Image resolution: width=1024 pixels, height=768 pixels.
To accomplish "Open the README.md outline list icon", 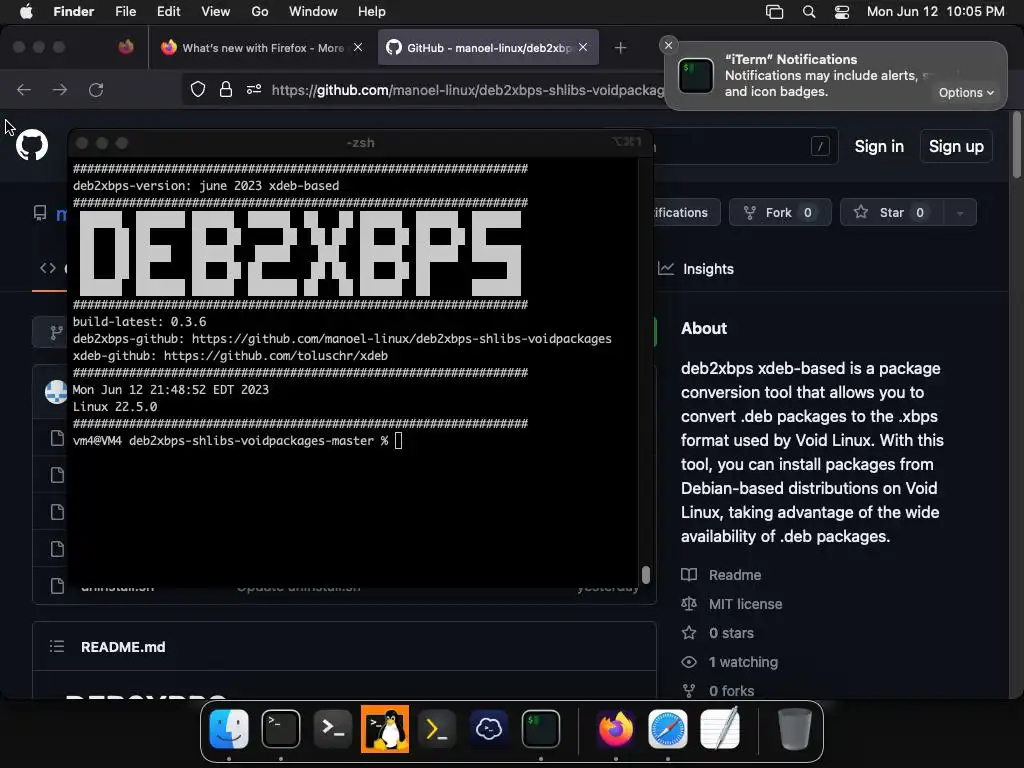I will click(57, 647).
